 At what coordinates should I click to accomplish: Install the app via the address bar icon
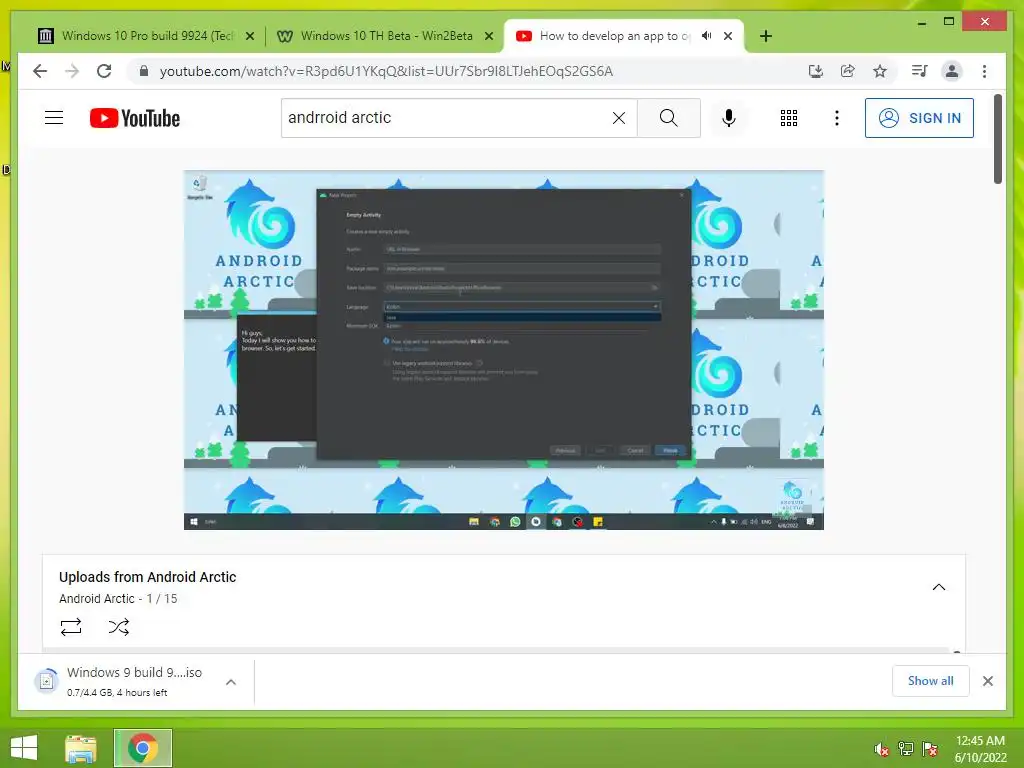point(815,71)
